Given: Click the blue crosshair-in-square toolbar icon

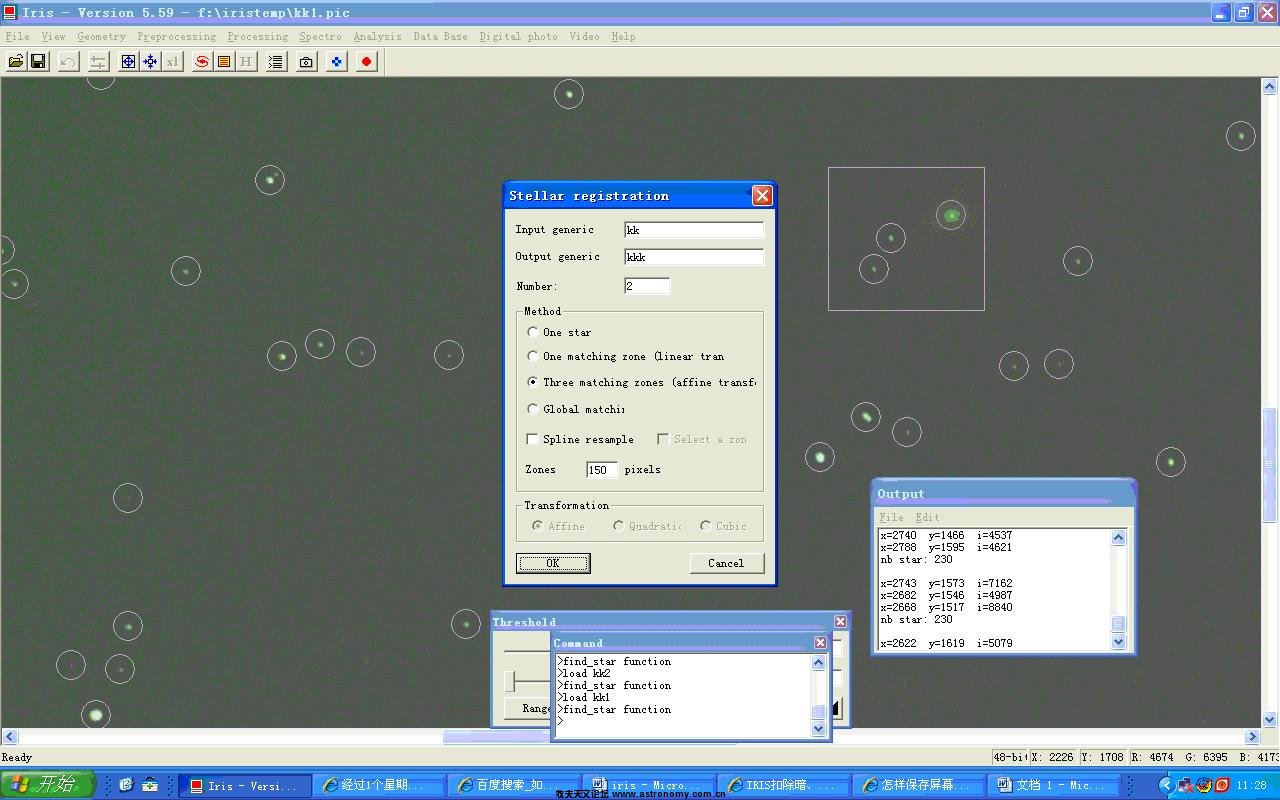Looking at the screenshot, I should pos(128,62).
